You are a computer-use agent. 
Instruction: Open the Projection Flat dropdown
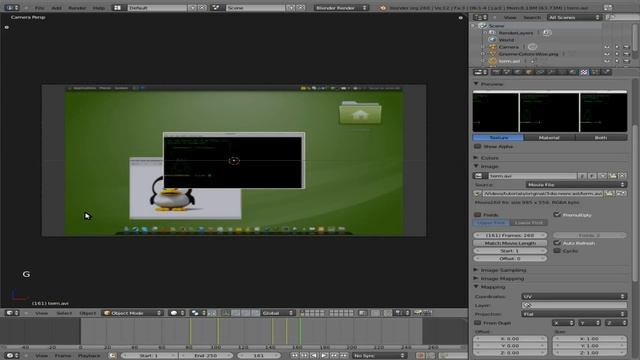tap(574, 314)
